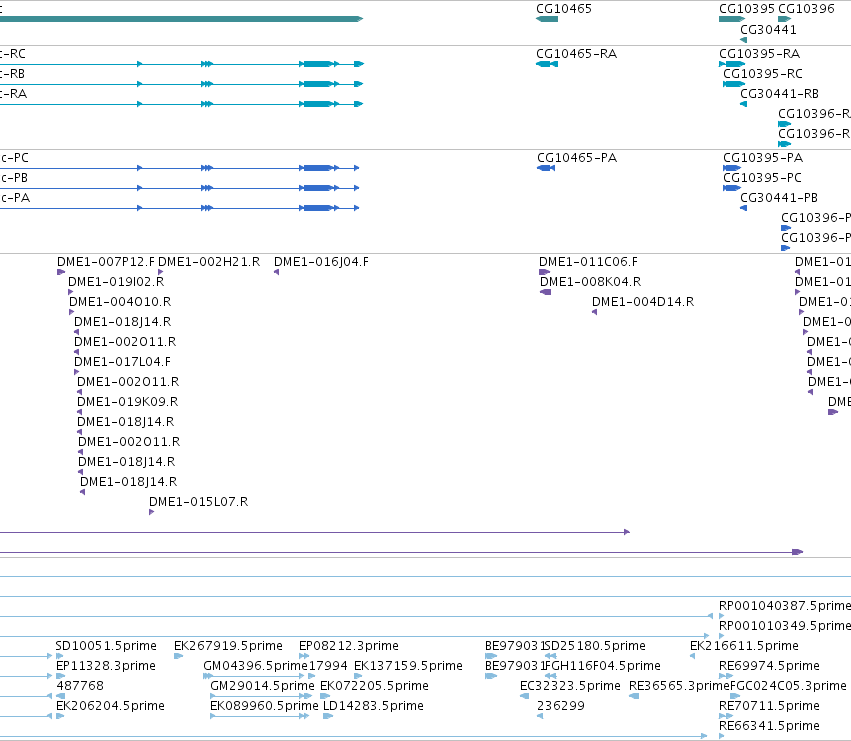Click feature DME1-004O10.R

click(x=120, y=302)
